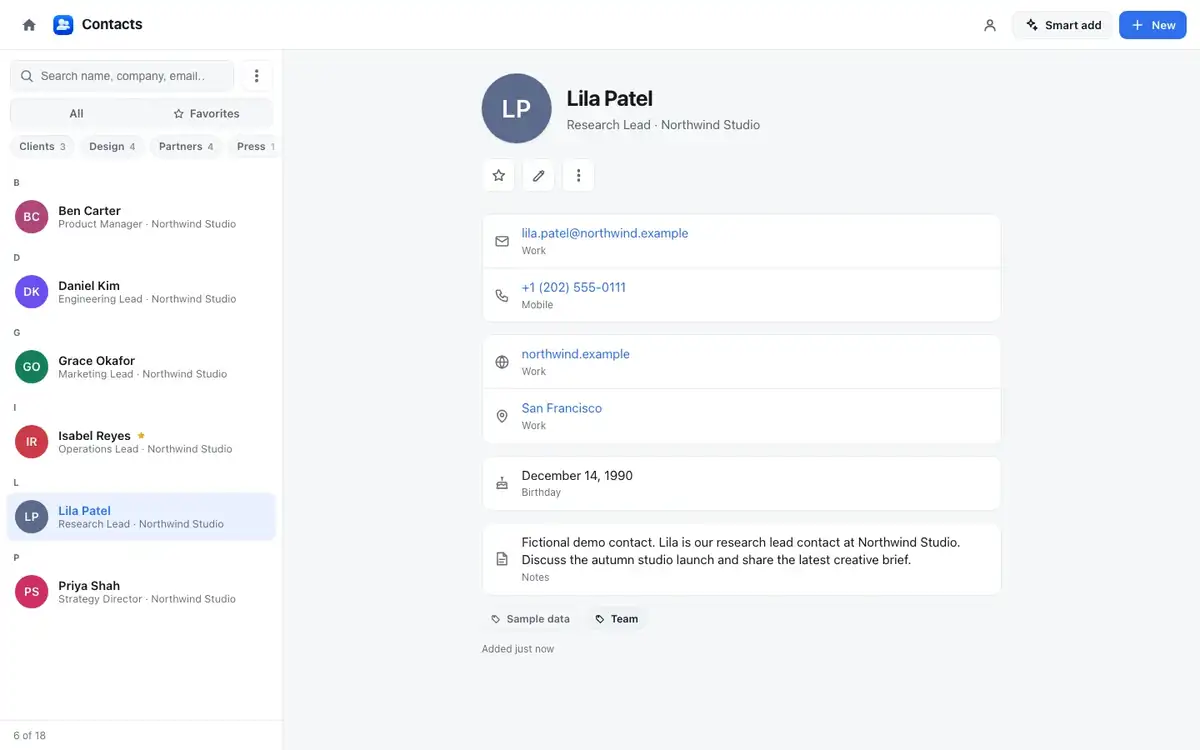Go to the home icon
The image size is (1200, 750).
point(29,25)
